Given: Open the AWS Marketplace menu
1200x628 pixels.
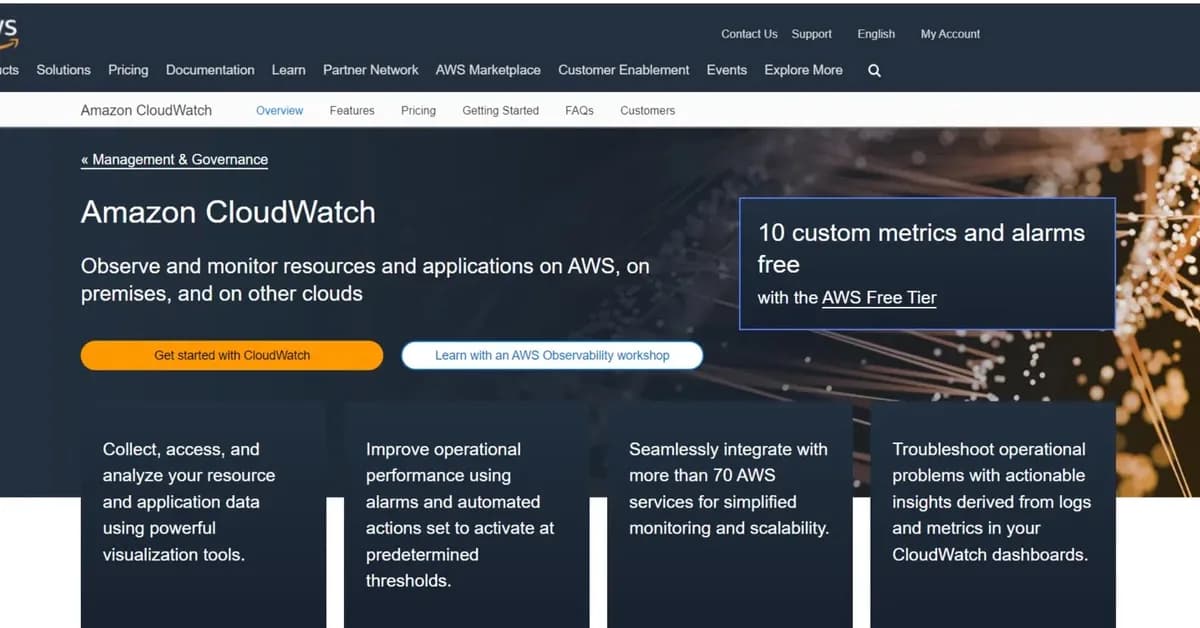Looking at the screenshot, I should 488,70.
